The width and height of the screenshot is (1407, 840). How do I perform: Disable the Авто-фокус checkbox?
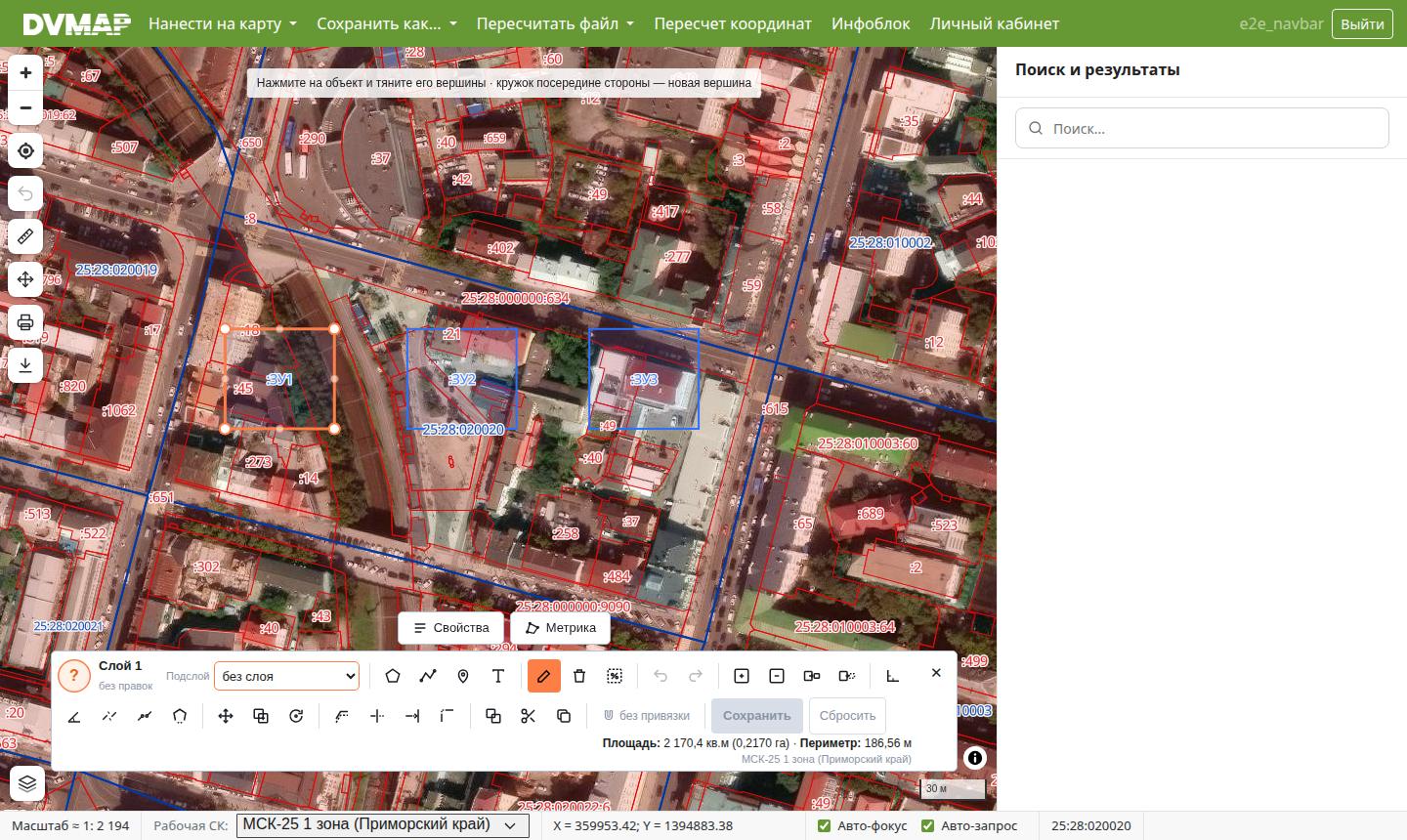825,825
